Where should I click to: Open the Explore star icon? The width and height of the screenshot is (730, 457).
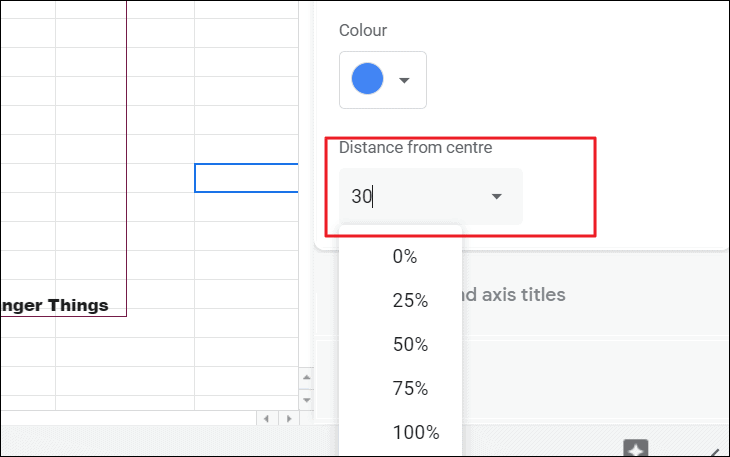click(635, 448)
